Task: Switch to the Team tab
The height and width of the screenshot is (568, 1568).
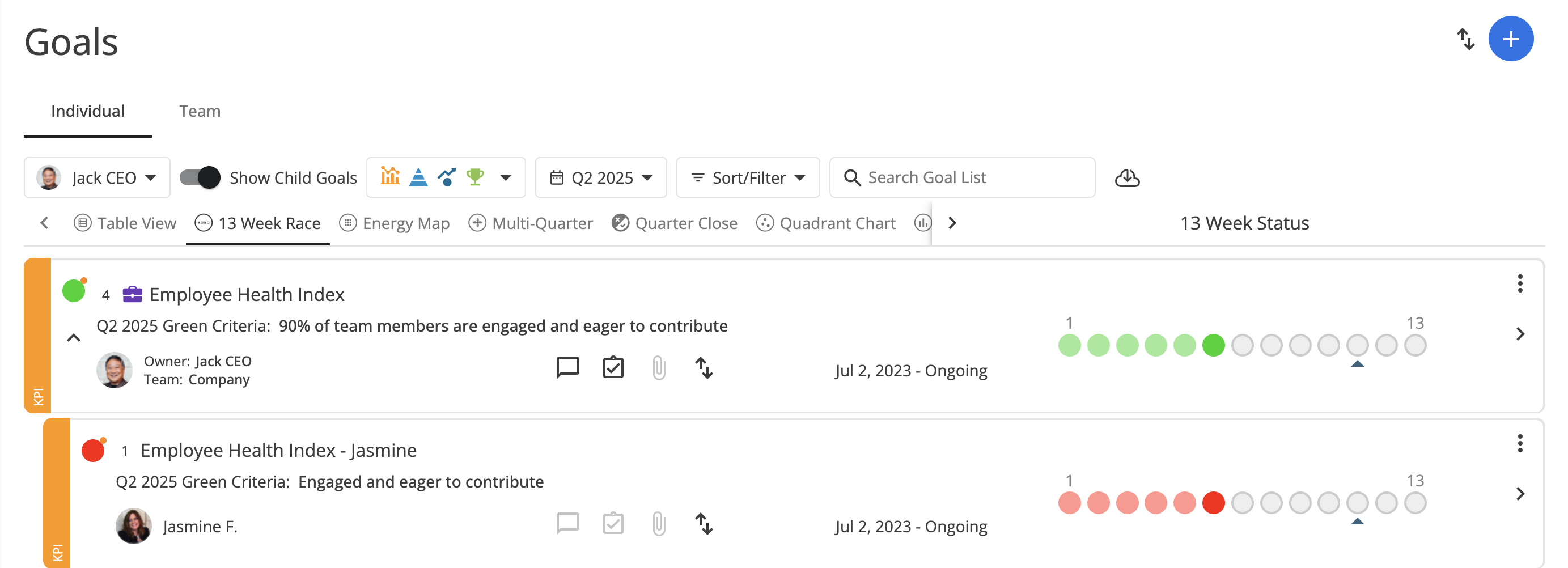Action: (200, 111)
